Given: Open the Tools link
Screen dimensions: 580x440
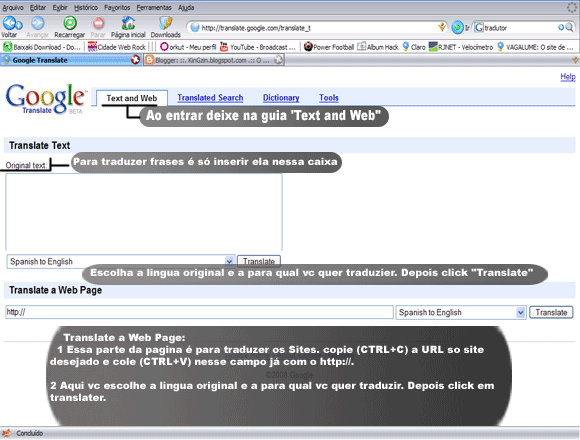Looking at the screenshot, I should click(x=329, y=98).
